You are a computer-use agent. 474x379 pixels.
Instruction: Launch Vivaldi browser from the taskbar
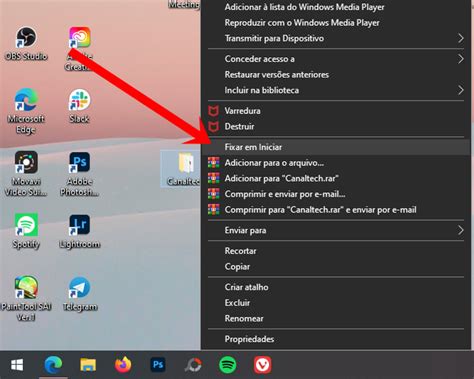(262, 365)
